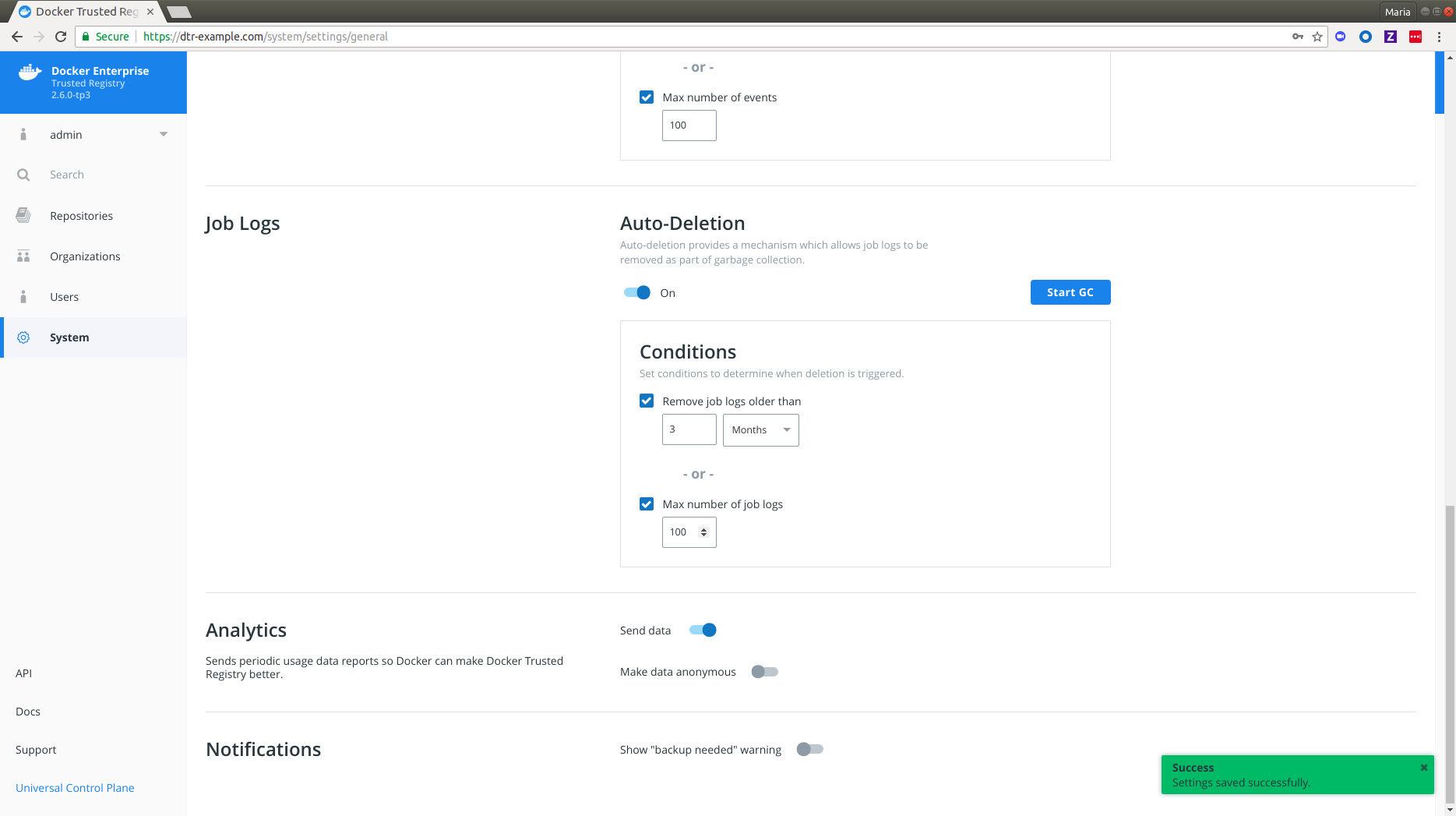This screenshot has width=1456, height=816.
Task: Enable Make data anonymous toggle
Action: pos(764,672)
